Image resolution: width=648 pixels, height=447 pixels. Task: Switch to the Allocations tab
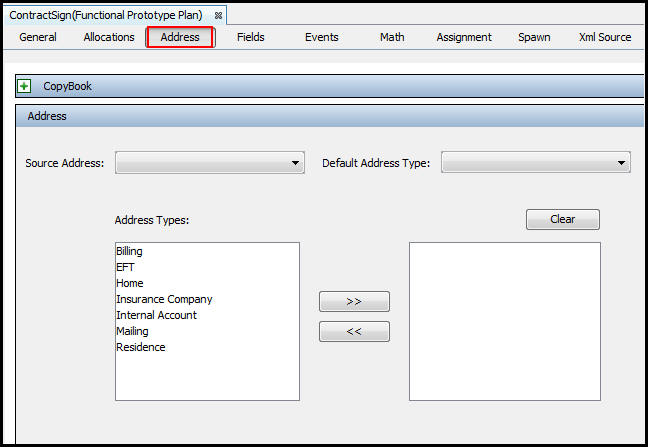tap(109, 37)
